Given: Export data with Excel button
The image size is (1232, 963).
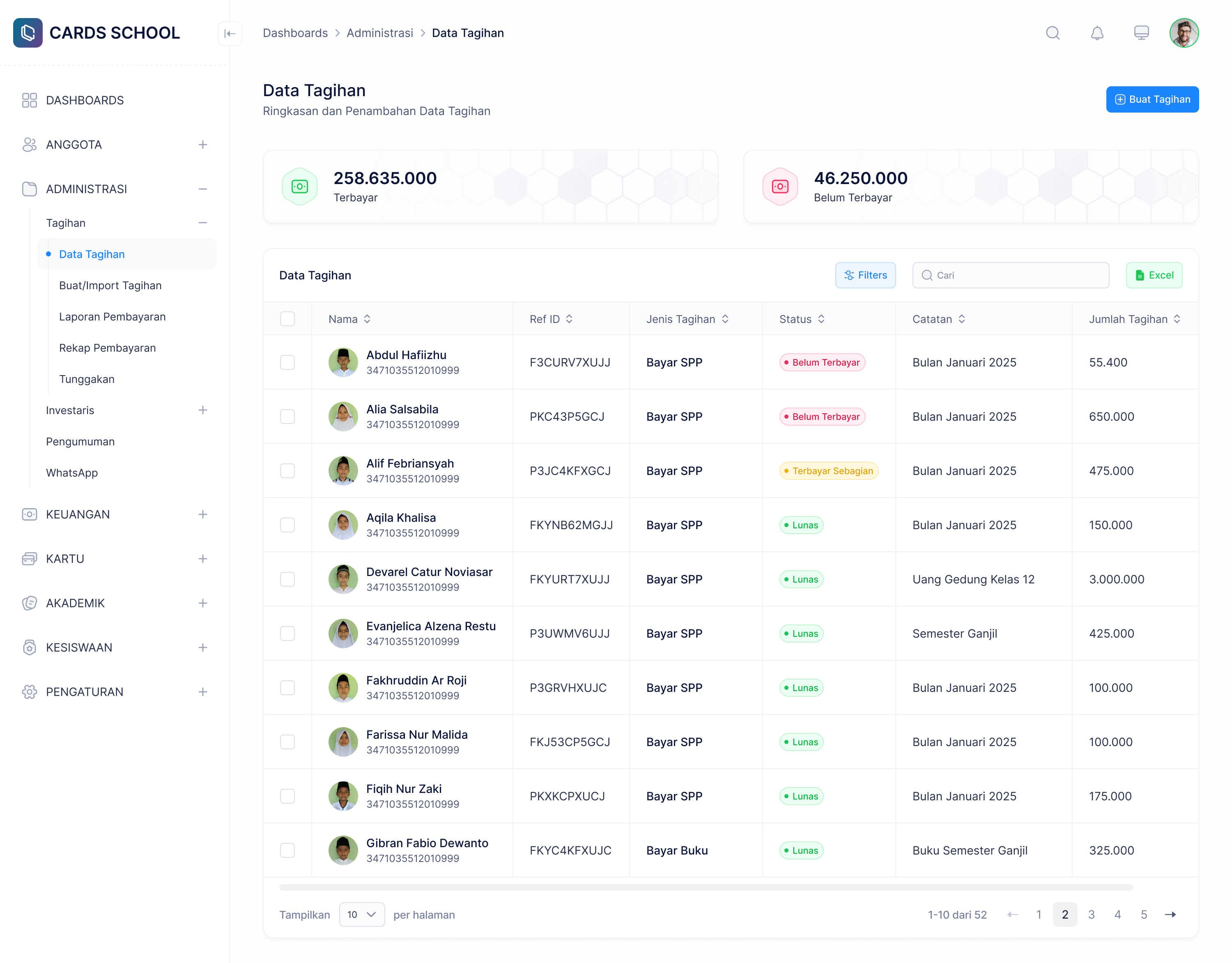Looking at the screenshot, I should coord(1154,275).
